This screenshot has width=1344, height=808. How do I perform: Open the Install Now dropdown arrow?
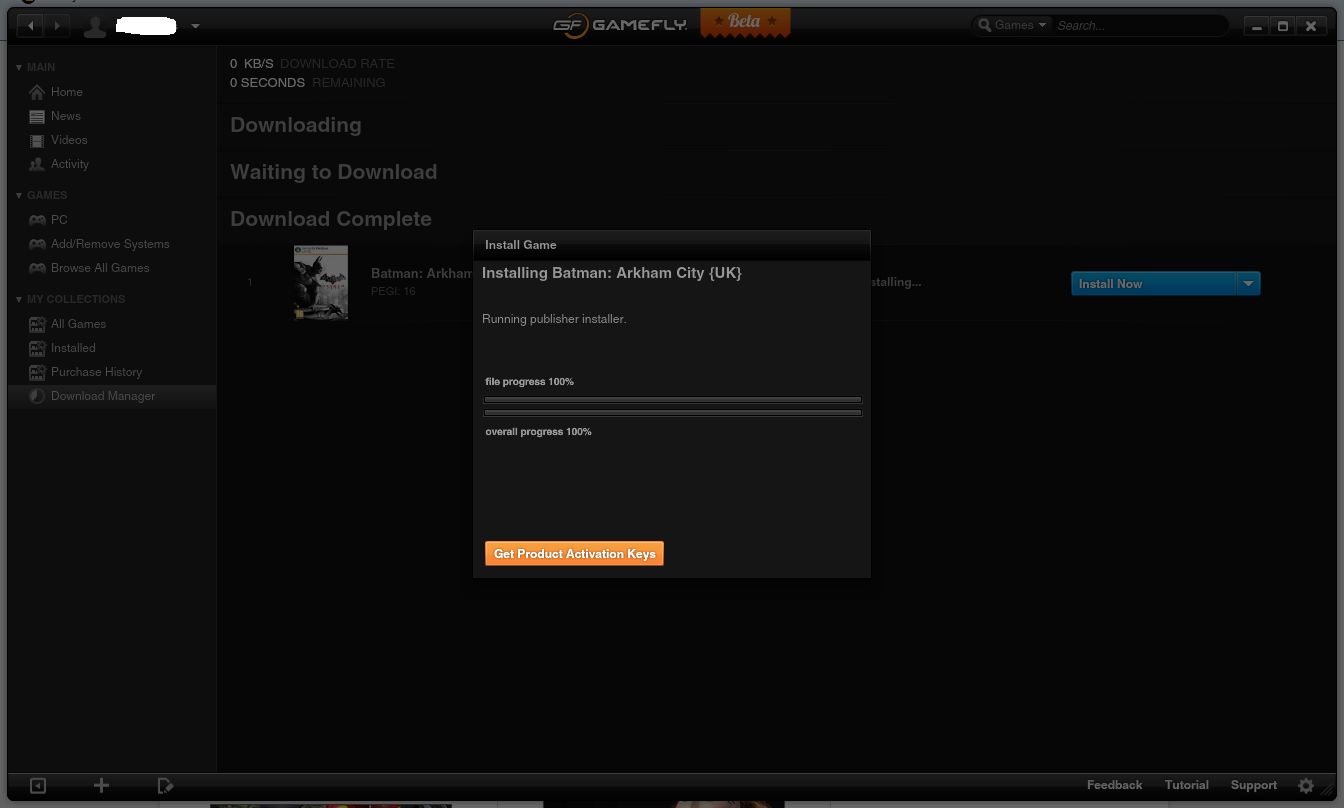tap(1248, 284)
